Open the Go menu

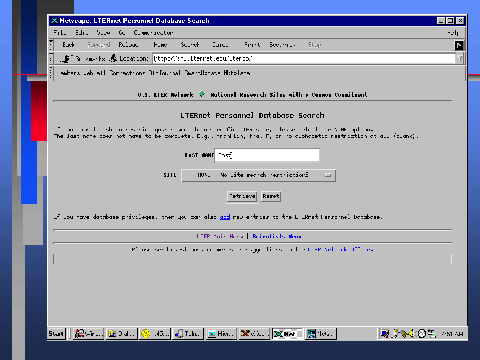tap(122, 33)
